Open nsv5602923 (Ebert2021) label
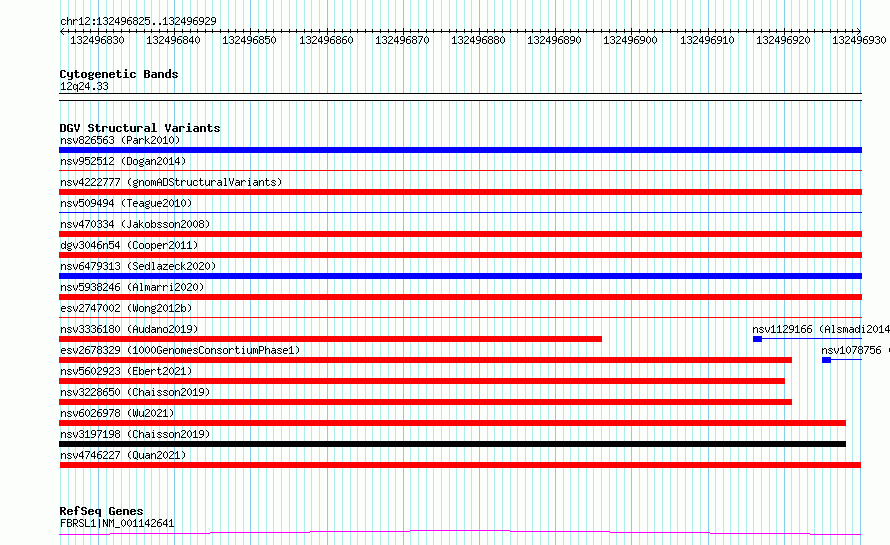 tap(126, 371)
